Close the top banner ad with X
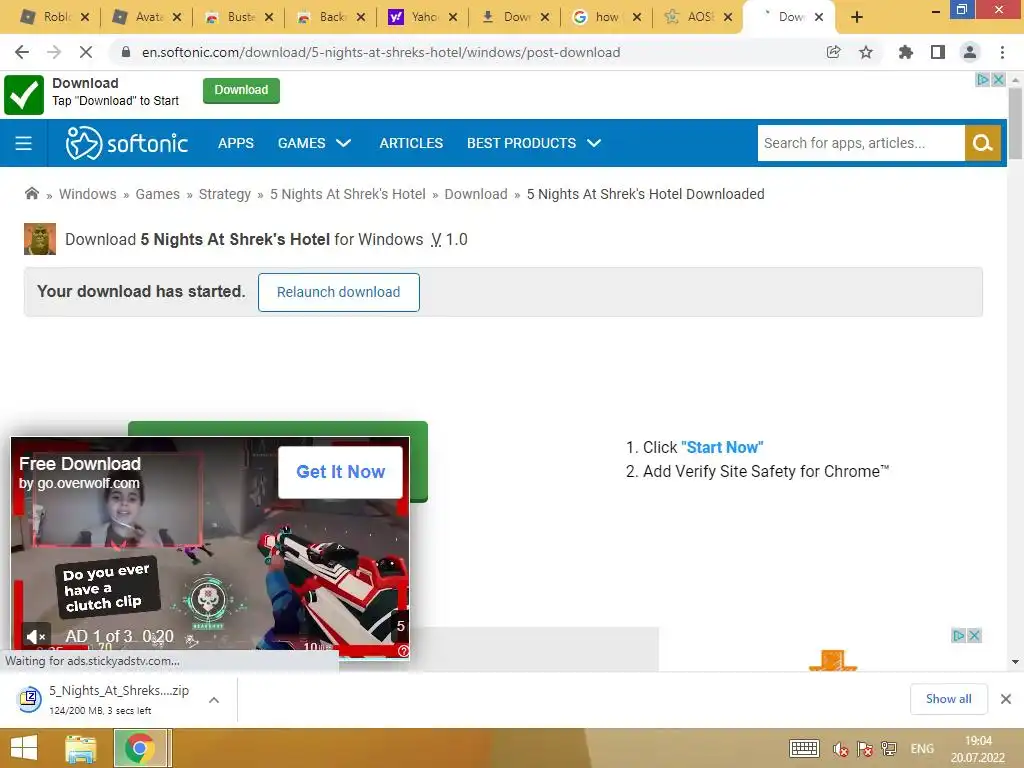 [x=999, y=80]
